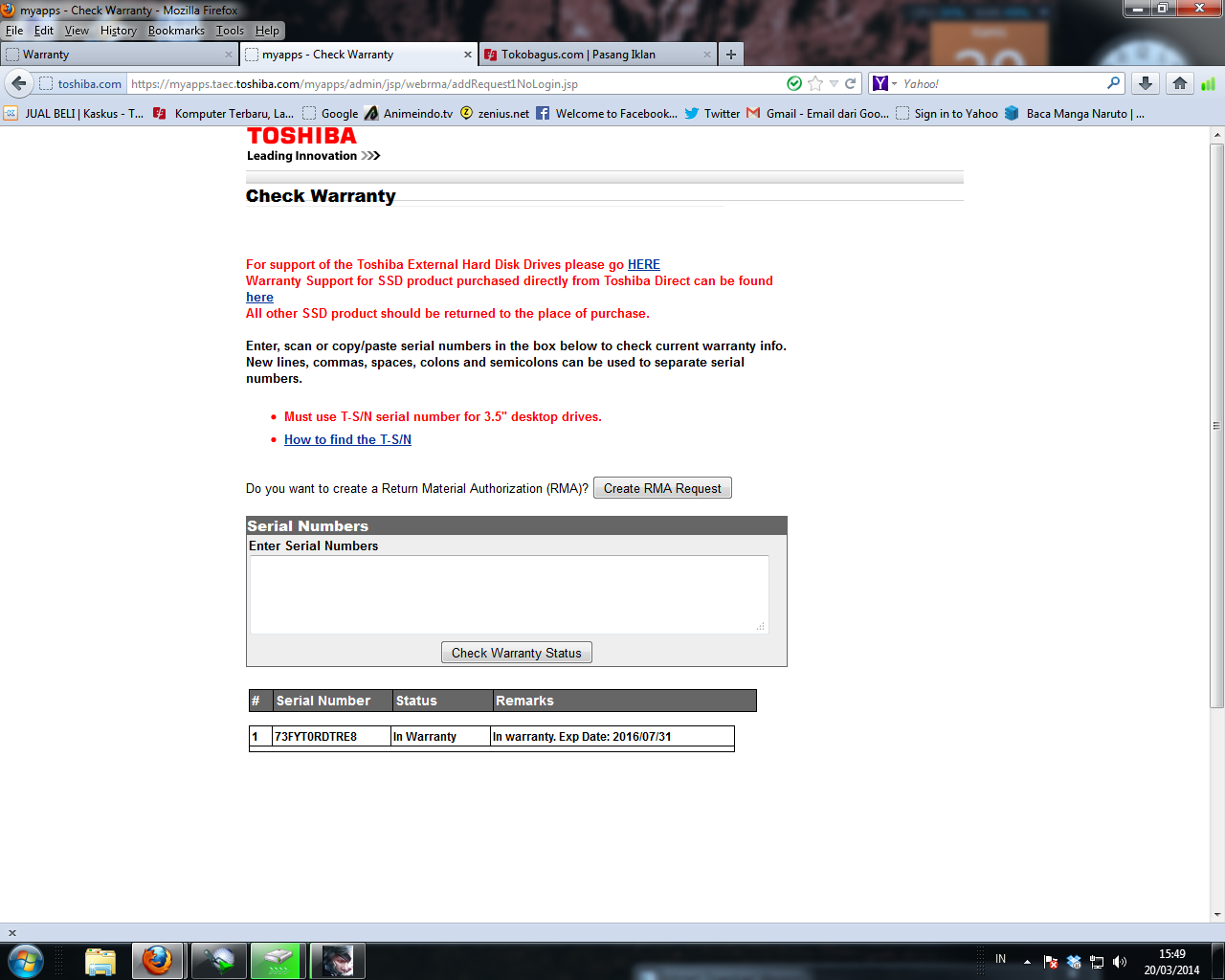Open the Help menu
1225x980 pixels.
(x=267, y=31)
